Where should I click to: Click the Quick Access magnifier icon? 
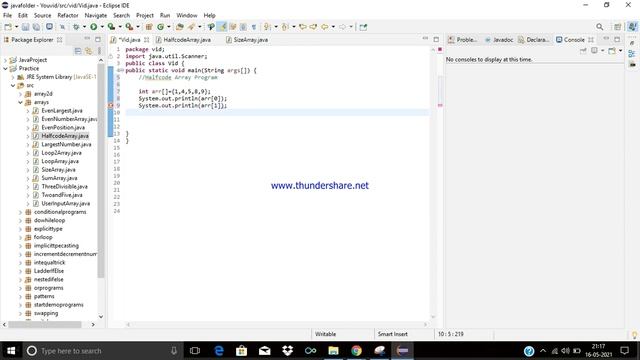point(600,27)
